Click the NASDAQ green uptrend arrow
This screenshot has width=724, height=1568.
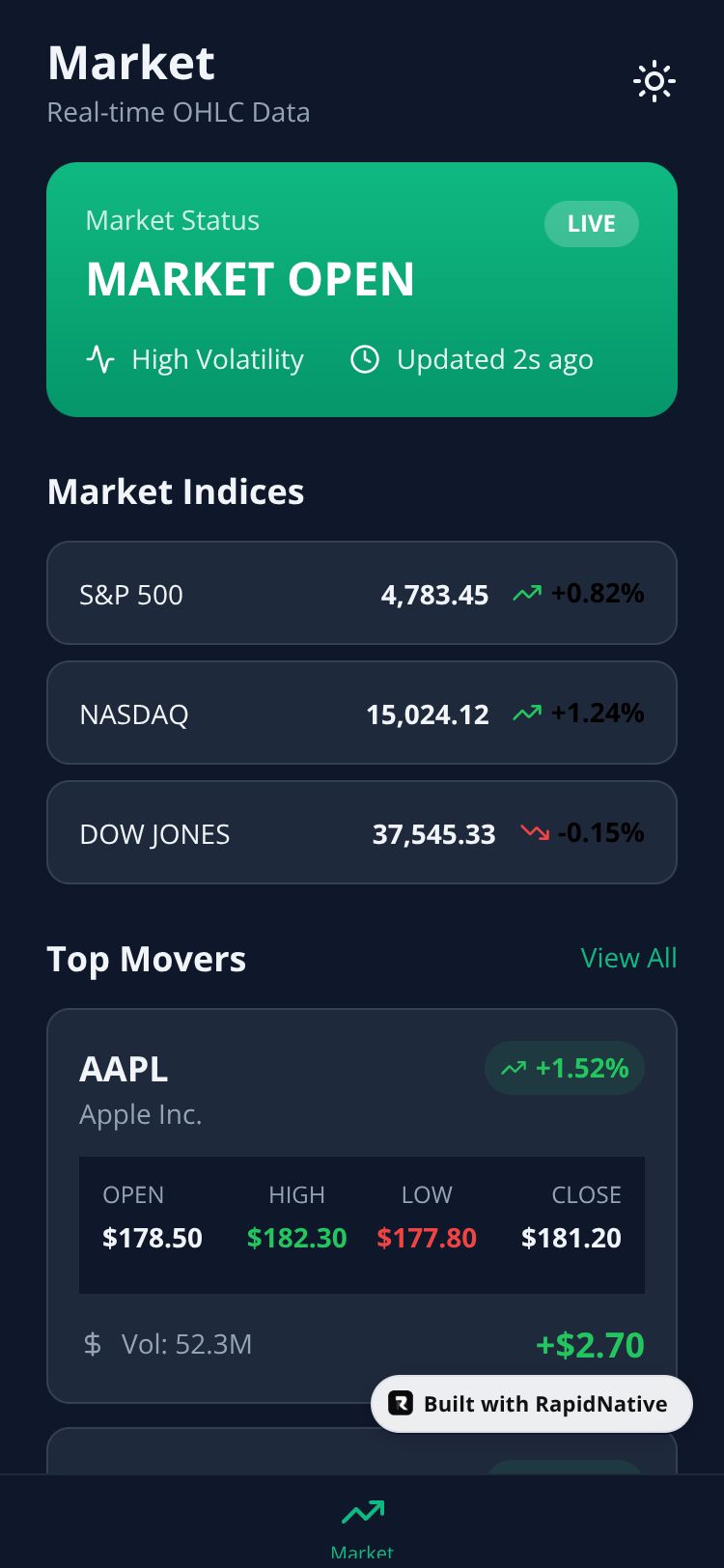click(527, 713)
